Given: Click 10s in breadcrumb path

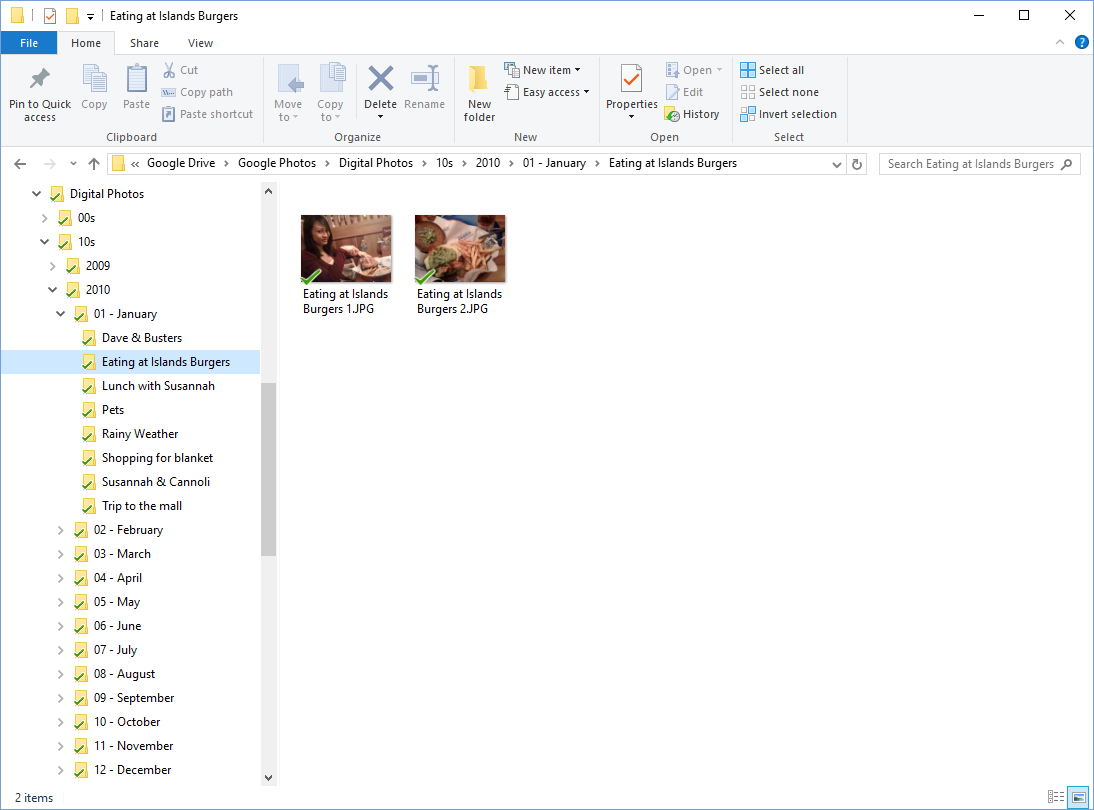Looking at the screenshot, I should pyautogui.click(x=444, y=163).
